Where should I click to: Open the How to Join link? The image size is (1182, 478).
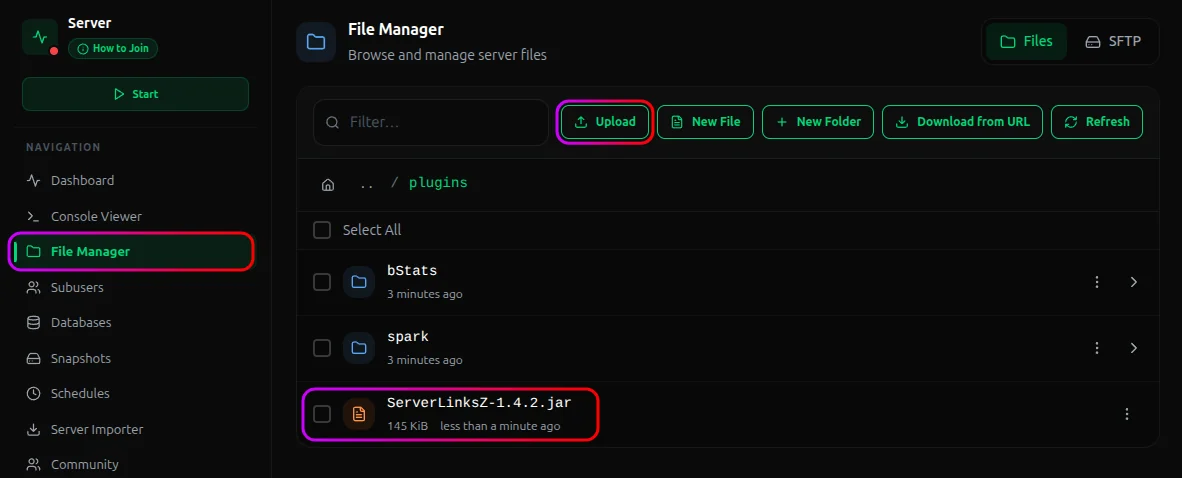(113, 48)
